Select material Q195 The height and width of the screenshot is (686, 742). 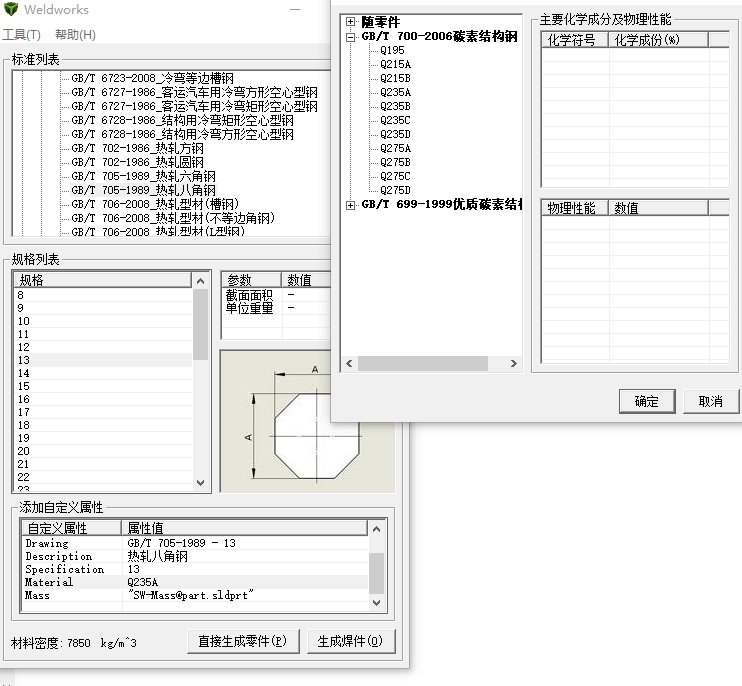pos(392,50)
